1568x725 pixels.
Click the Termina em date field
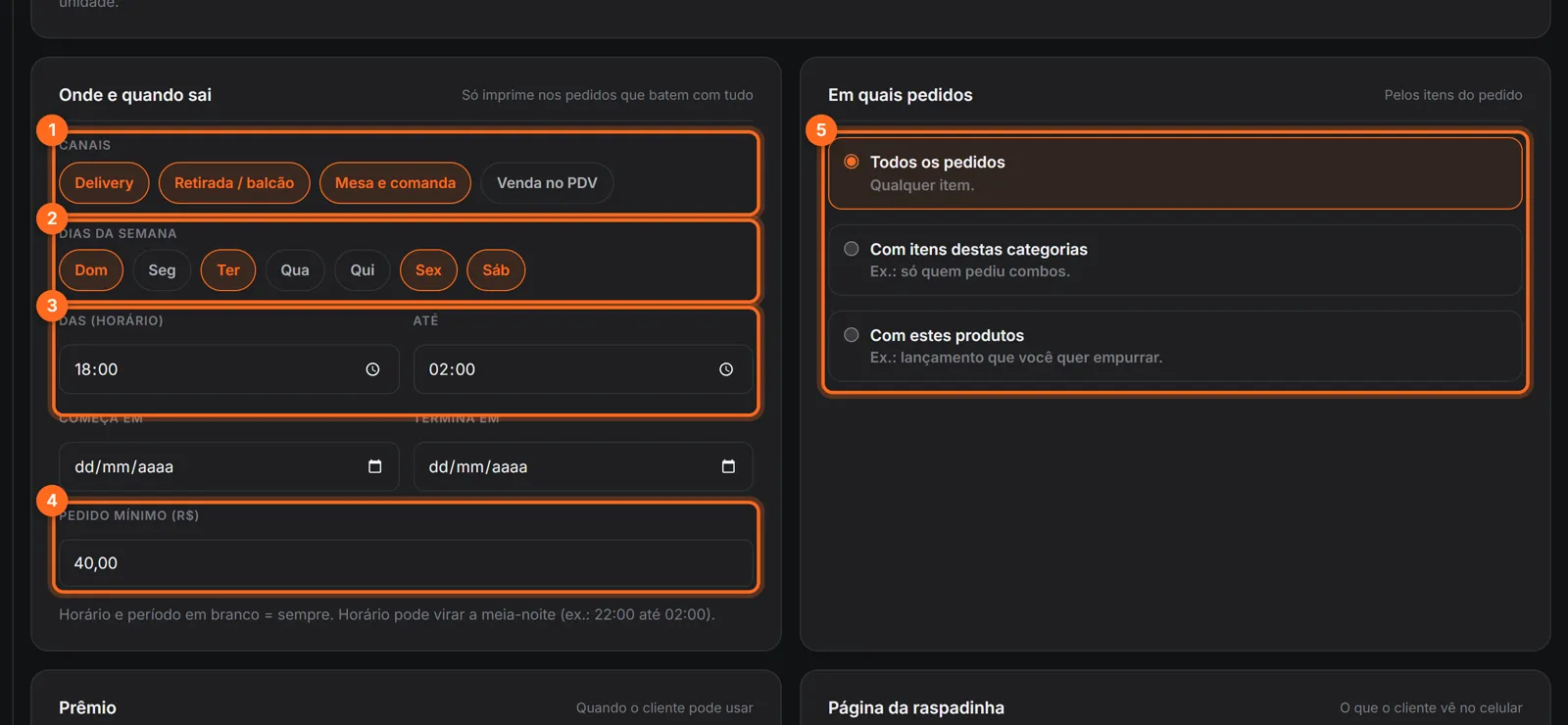click(583, 466)
